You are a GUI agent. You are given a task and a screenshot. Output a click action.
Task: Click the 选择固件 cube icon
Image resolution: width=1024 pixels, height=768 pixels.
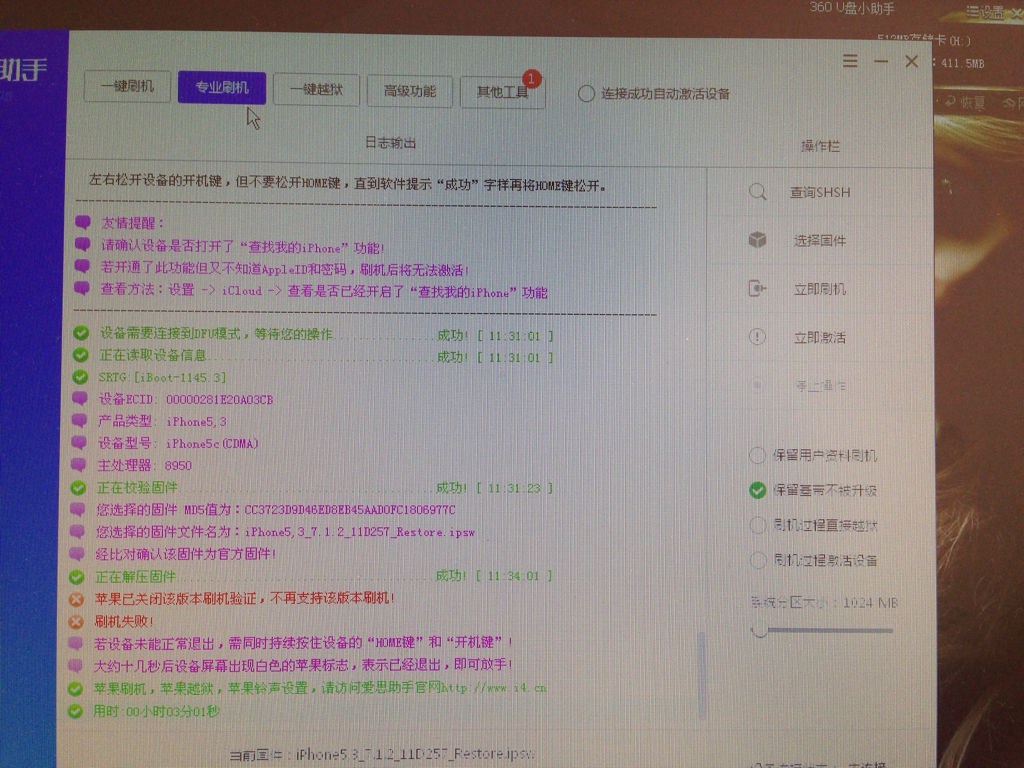[757, 240]
